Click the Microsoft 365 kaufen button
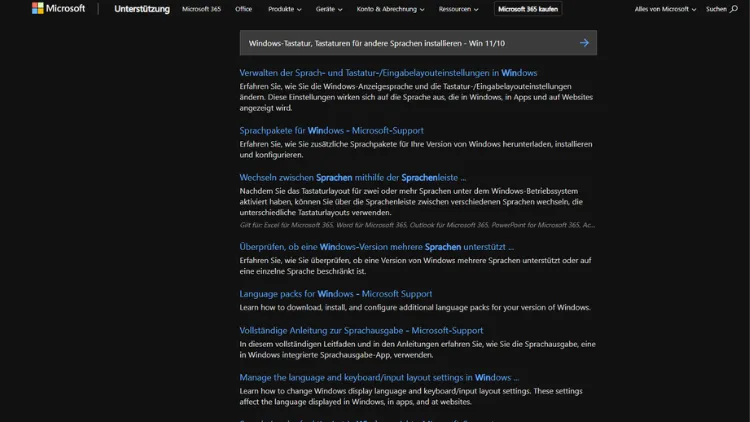The image size is (750, 422). pyautogui.click(x=528, y=9)
